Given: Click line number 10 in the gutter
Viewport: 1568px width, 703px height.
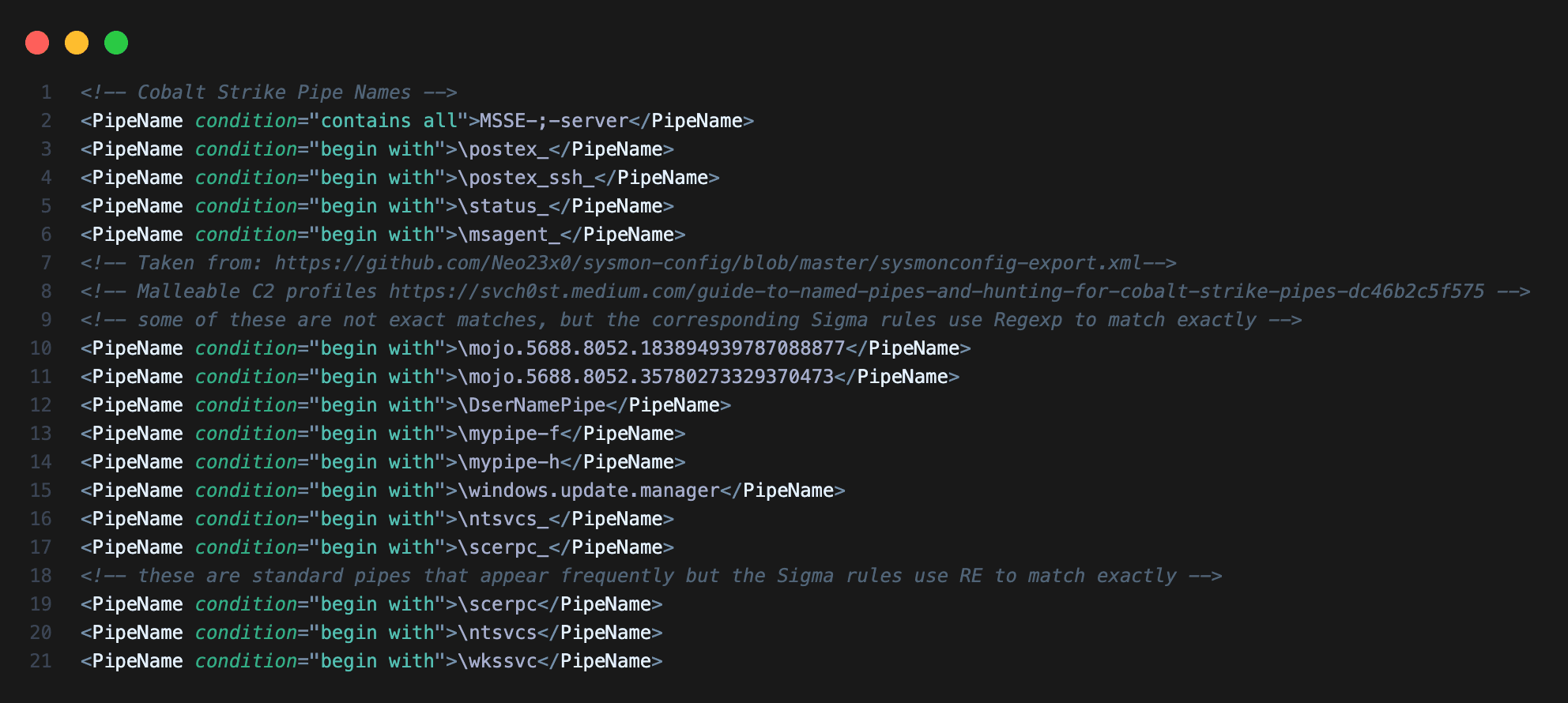Looking at the screenshot, I should (41, 348).
